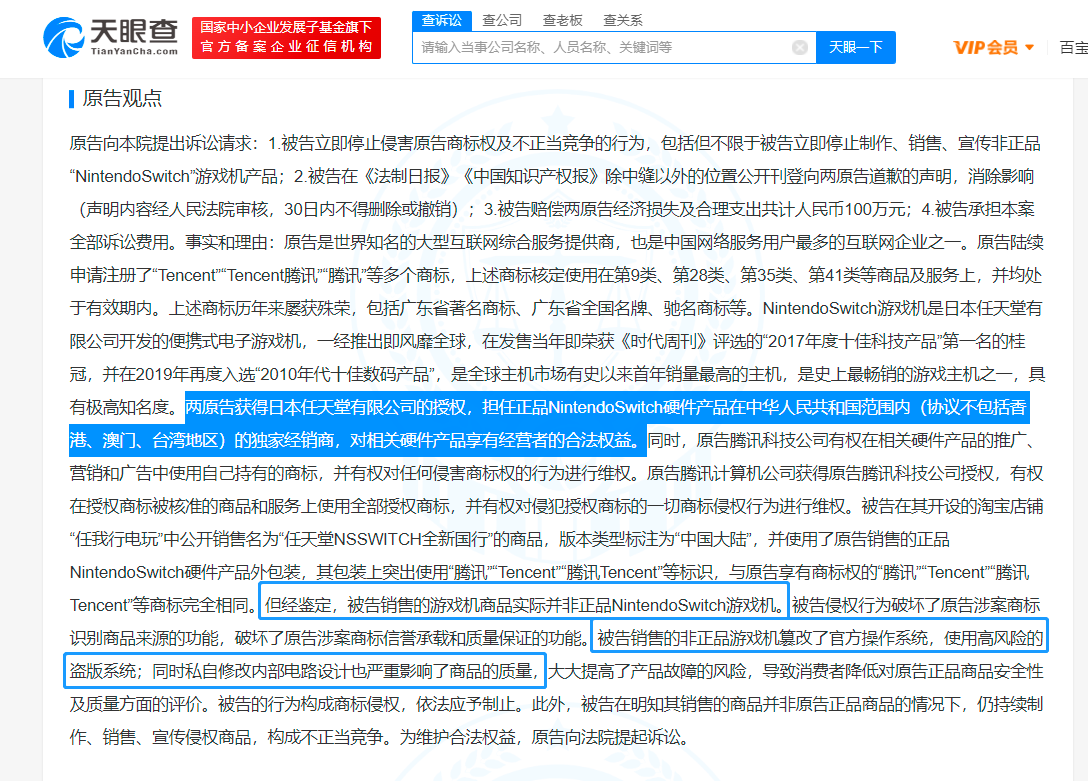1088x781 pixels.
Task: Click the 百宝 link at top right
Action: (1073, 47)
